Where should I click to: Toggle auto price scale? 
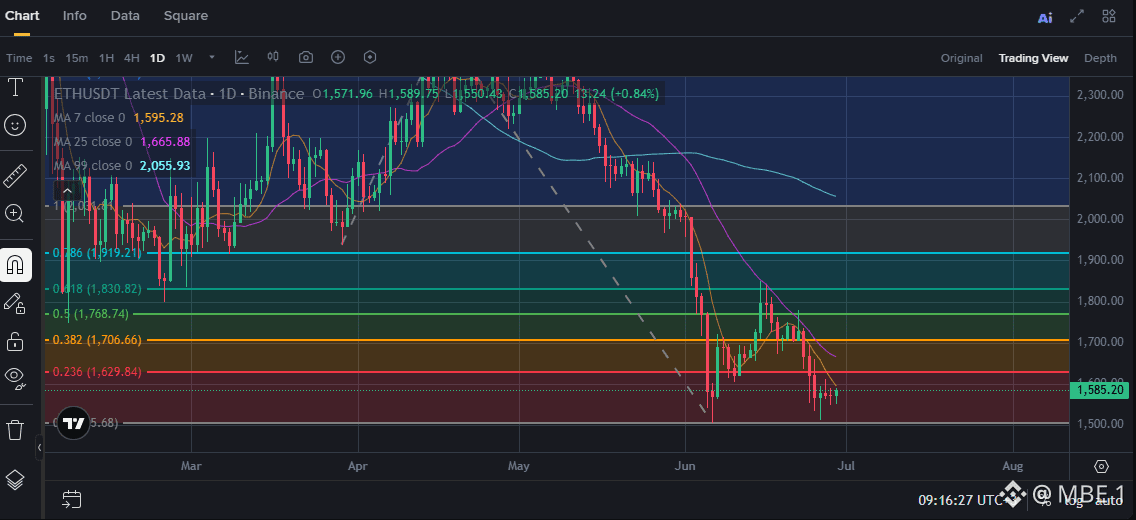click(1108, 500)
